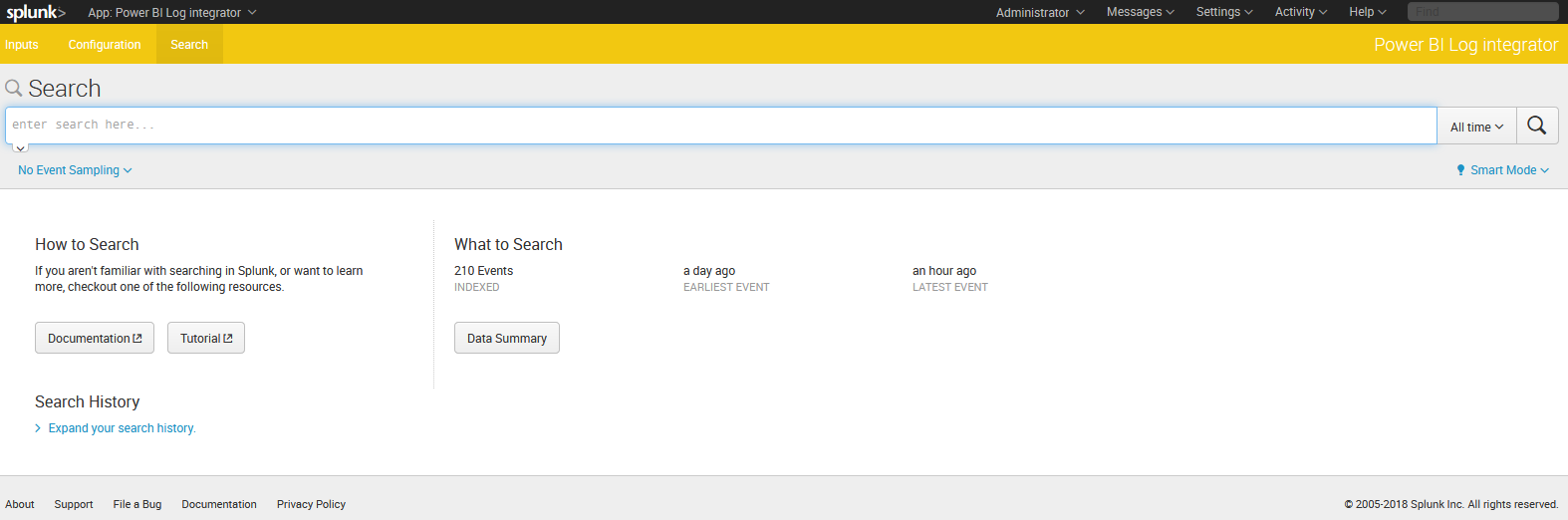Click the Splunk logo
1568x520 pixels.
[36, 12]
